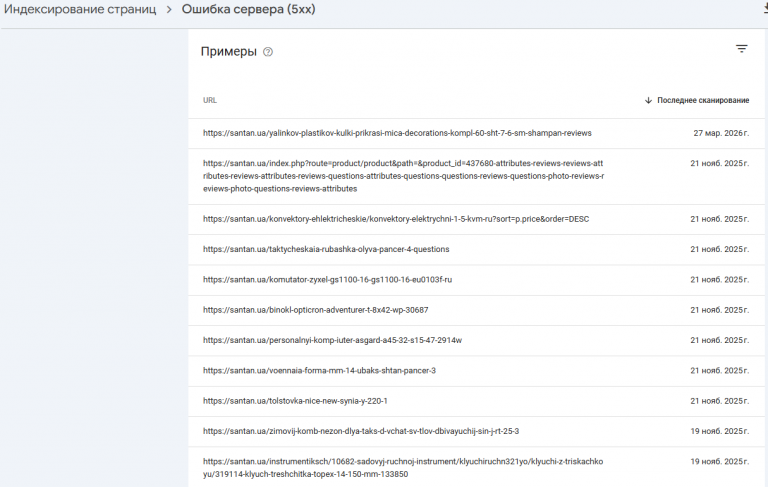Open the yalinkov-plastikov-kulki URL row
Image resolution: width=768 pixels, height=487 pixels.
coord(397,133)
